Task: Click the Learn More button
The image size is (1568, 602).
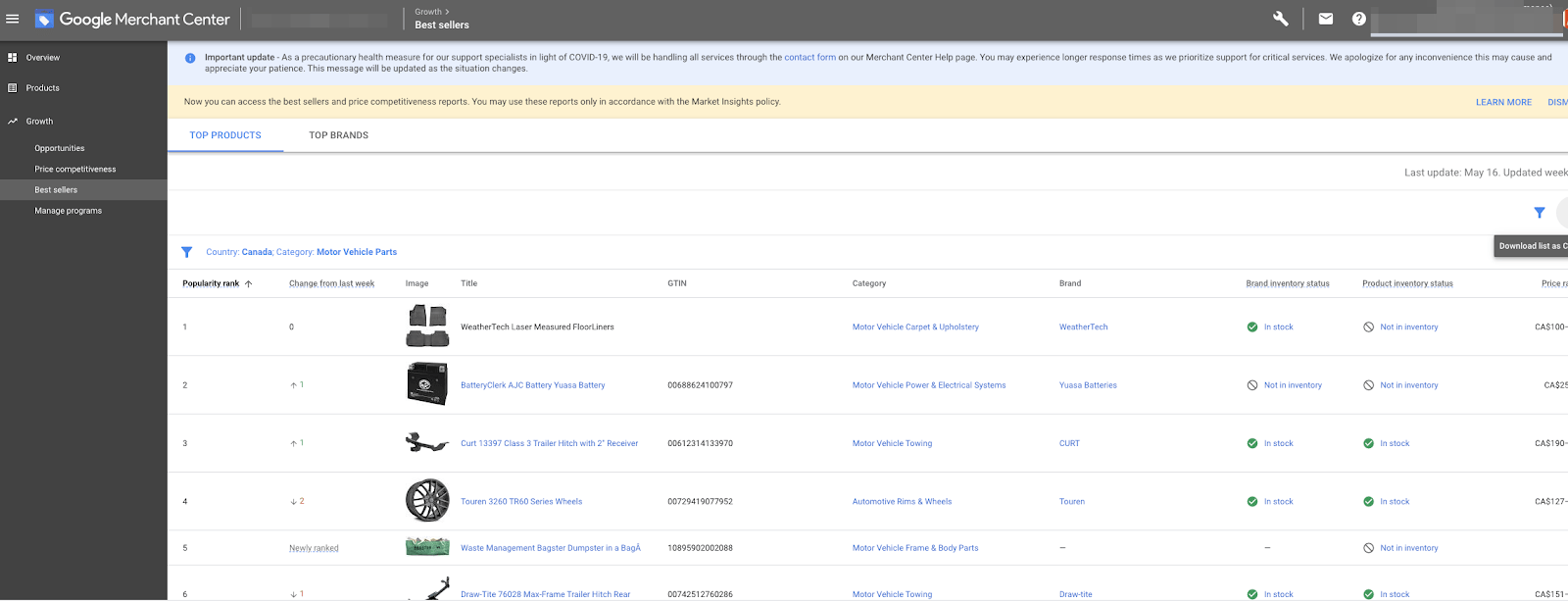Action: [1502, 102]
